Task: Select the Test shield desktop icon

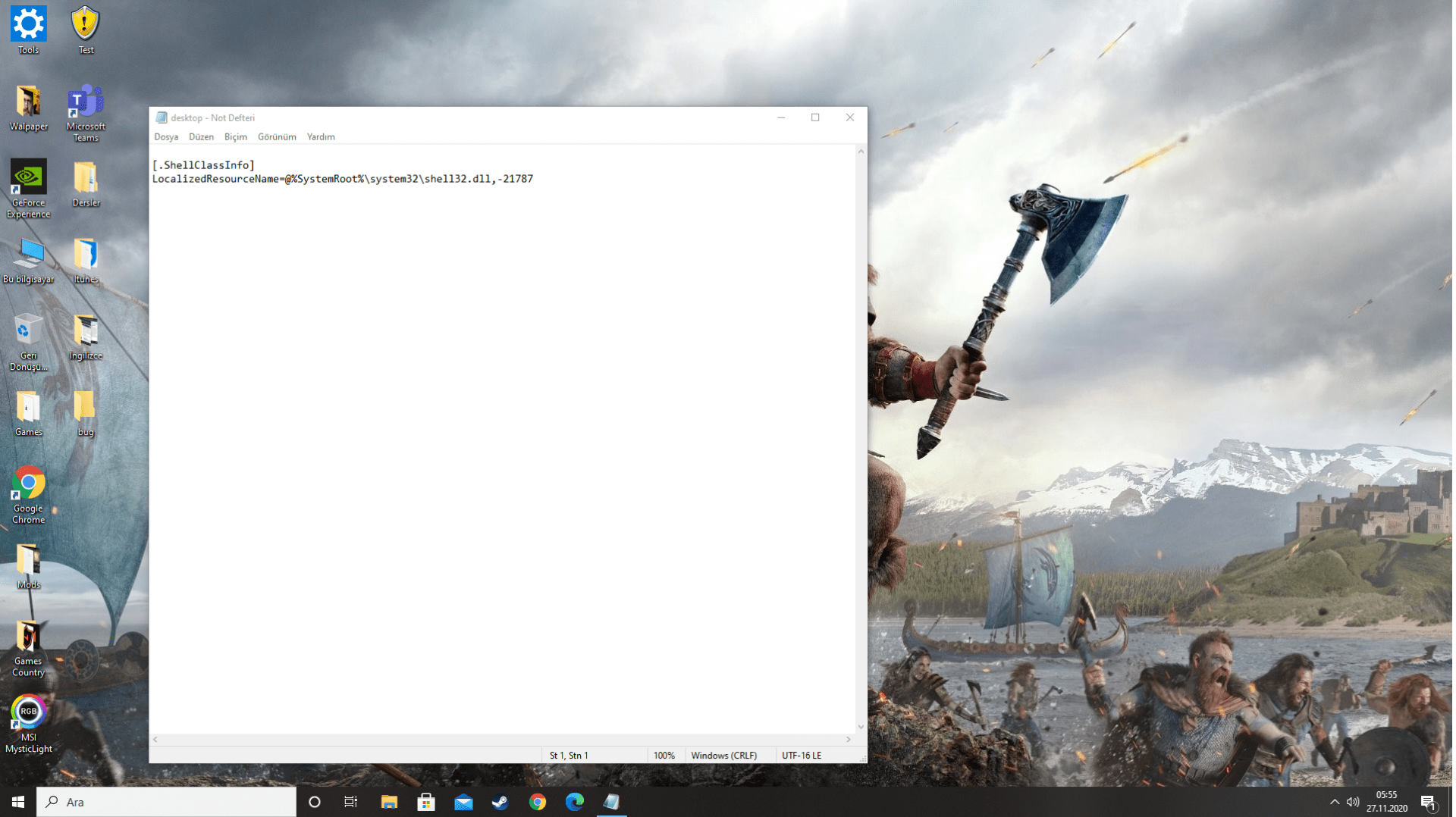Action: [x=86, y=30]
